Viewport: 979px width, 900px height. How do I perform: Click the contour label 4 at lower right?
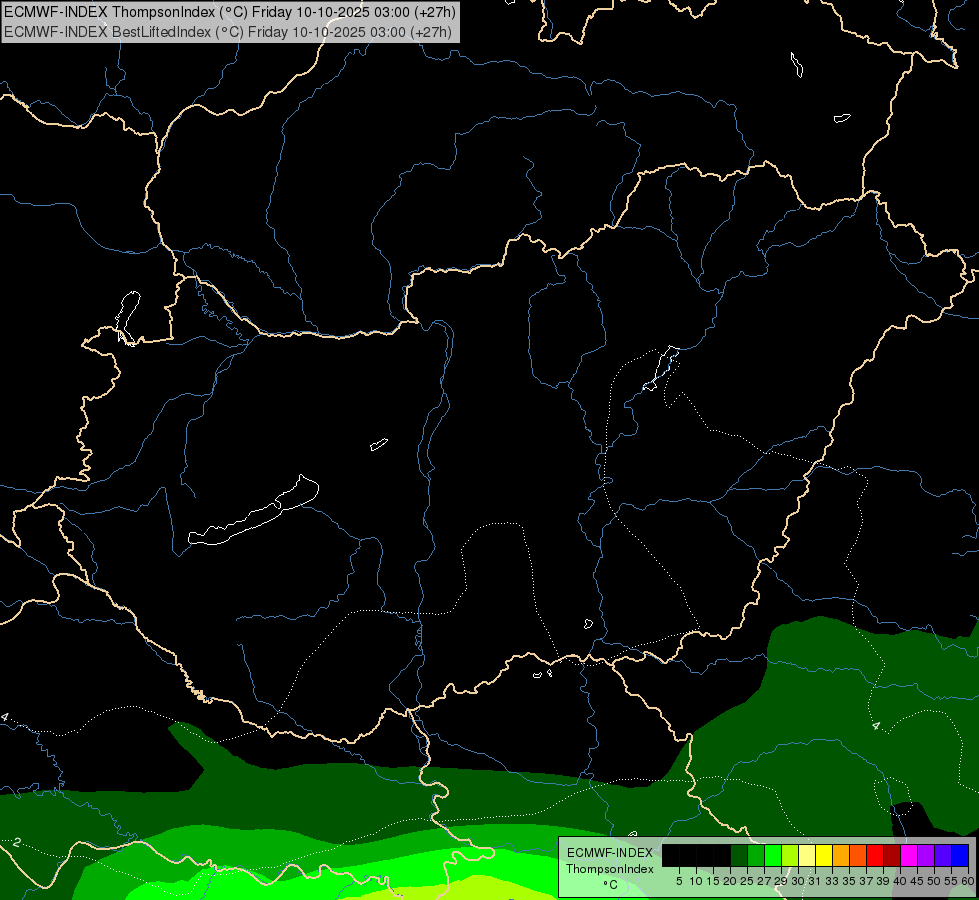click(x=876, y=726)
